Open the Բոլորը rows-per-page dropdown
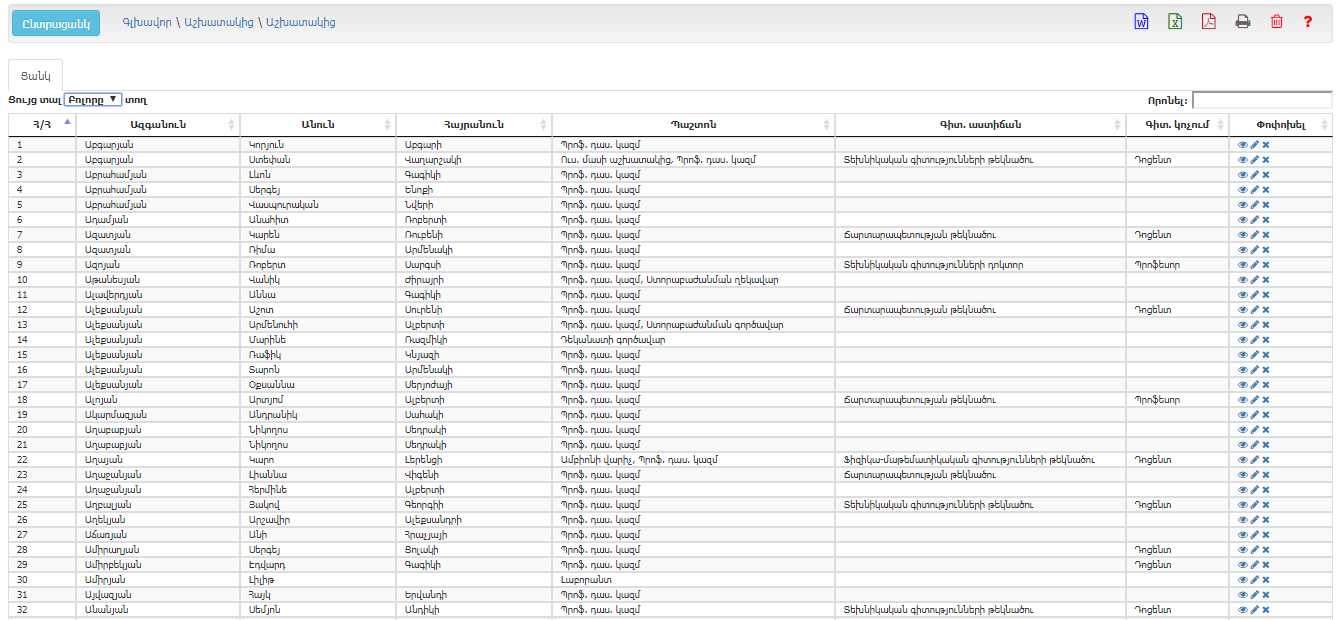This screenshot has width=1338, height=620. tap(93, 100)
